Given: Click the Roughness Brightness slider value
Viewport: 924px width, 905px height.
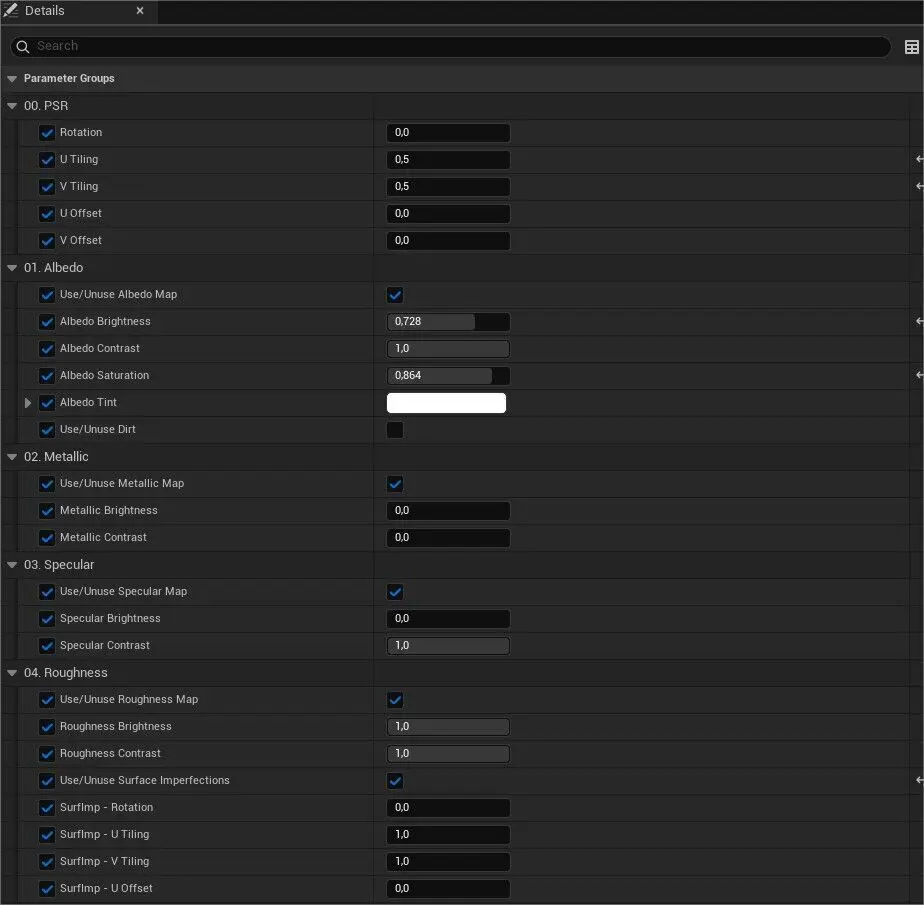Looking at the screenshot, I should [x=448, y=726].
